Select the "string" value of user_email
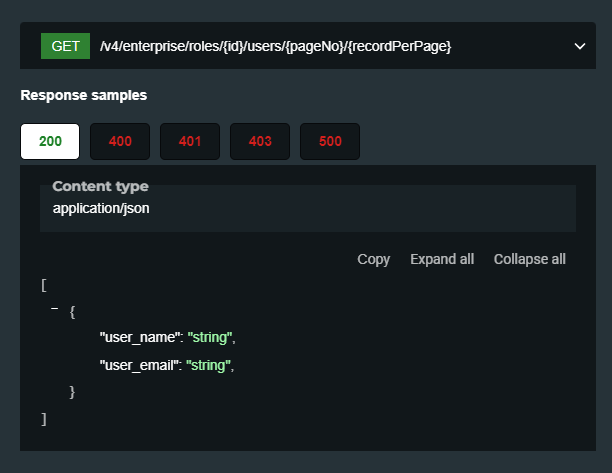Viewport: 612px width, 473px height. coord(208,365)
